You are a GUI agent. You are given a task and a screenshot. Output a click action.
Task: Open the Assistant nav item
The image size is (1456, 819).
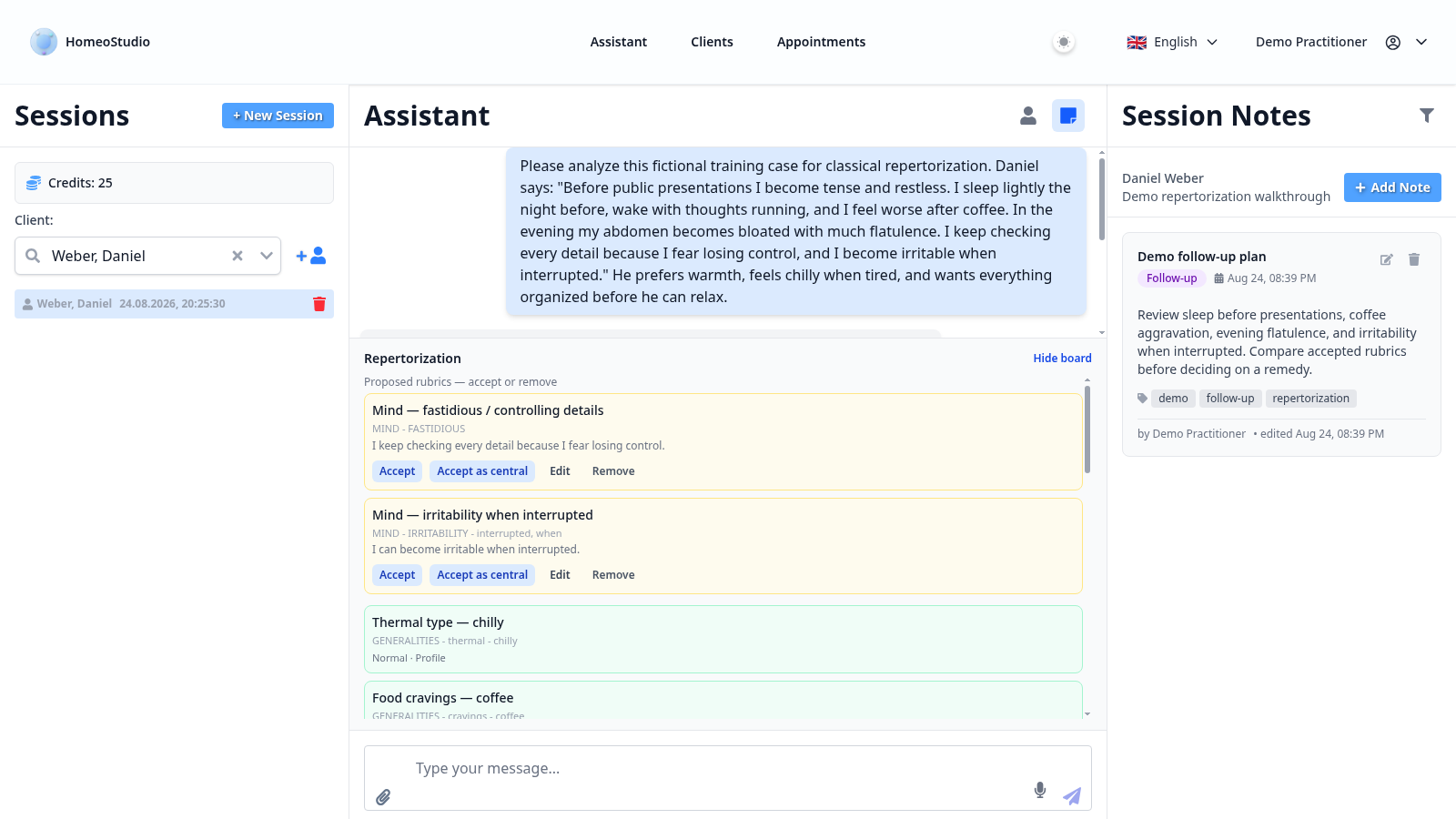tap(619, 42)
